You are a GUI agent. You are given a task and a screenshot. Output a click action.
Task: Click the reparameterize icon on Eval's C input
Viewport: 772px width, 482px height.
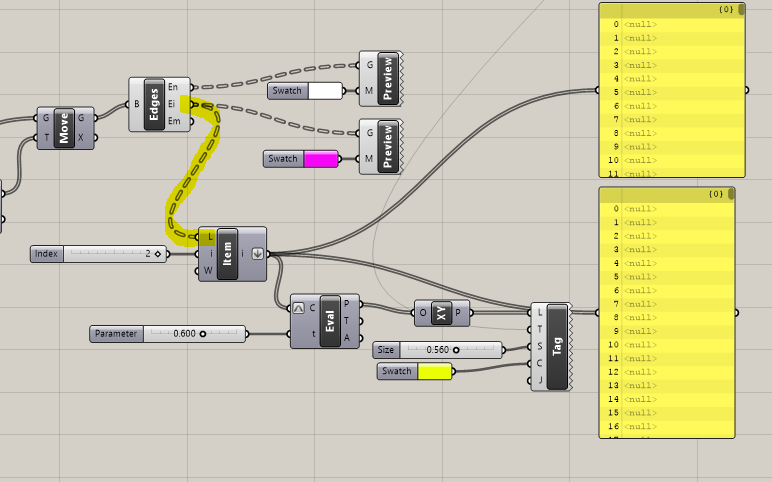pyautogui.click(x=299, y=306)
